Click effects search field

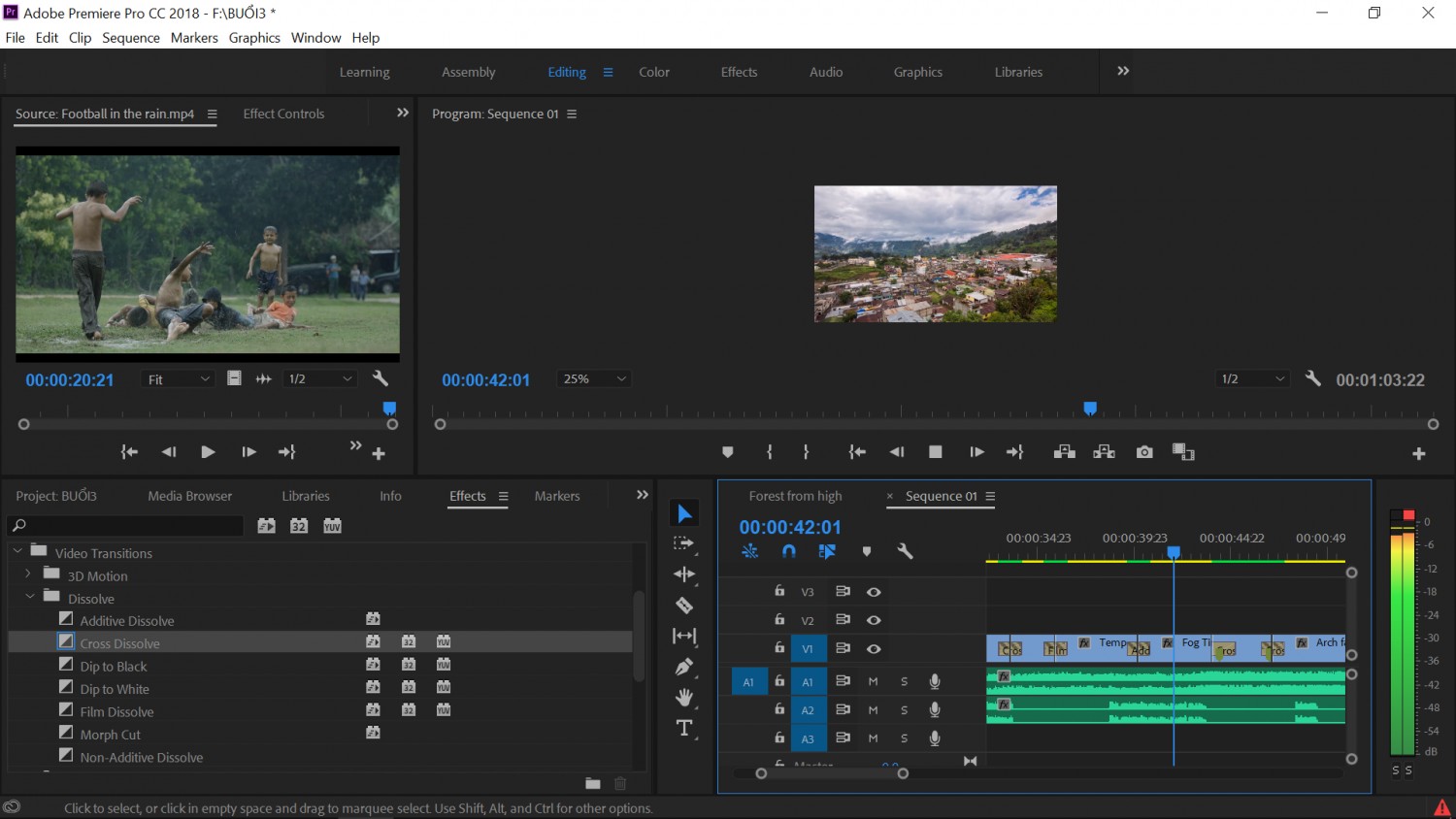point(126,526)
